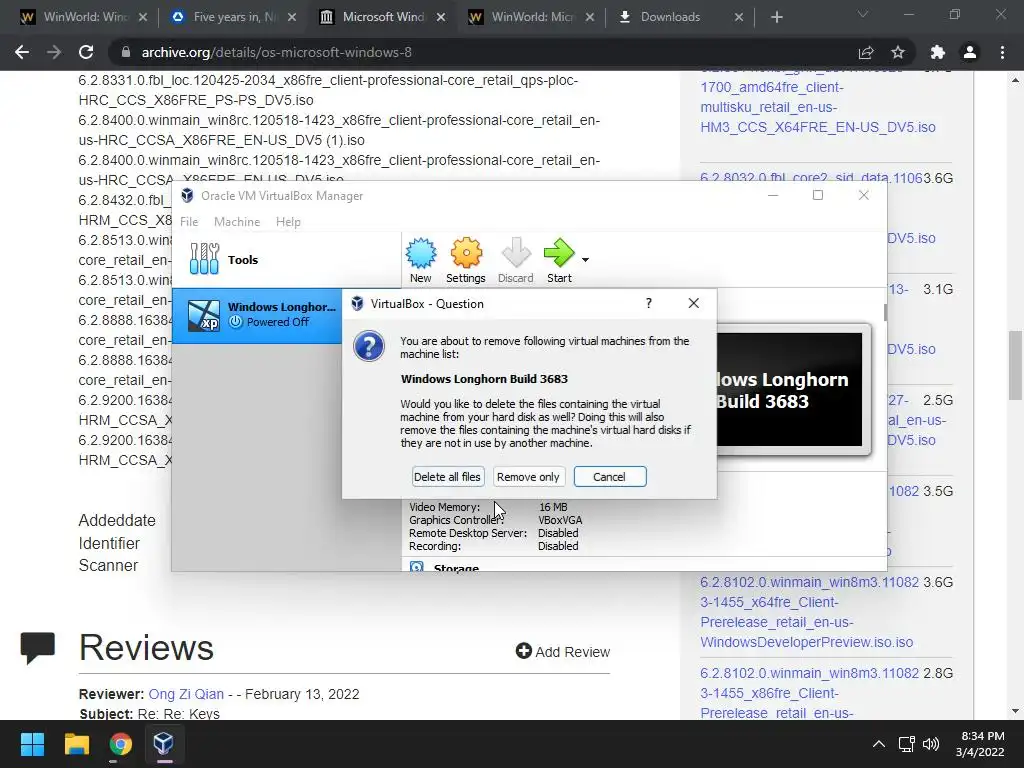Bookmark this page with star icon
The height and width of the screenshot is (768, 1024).
(x=898, y=52)
